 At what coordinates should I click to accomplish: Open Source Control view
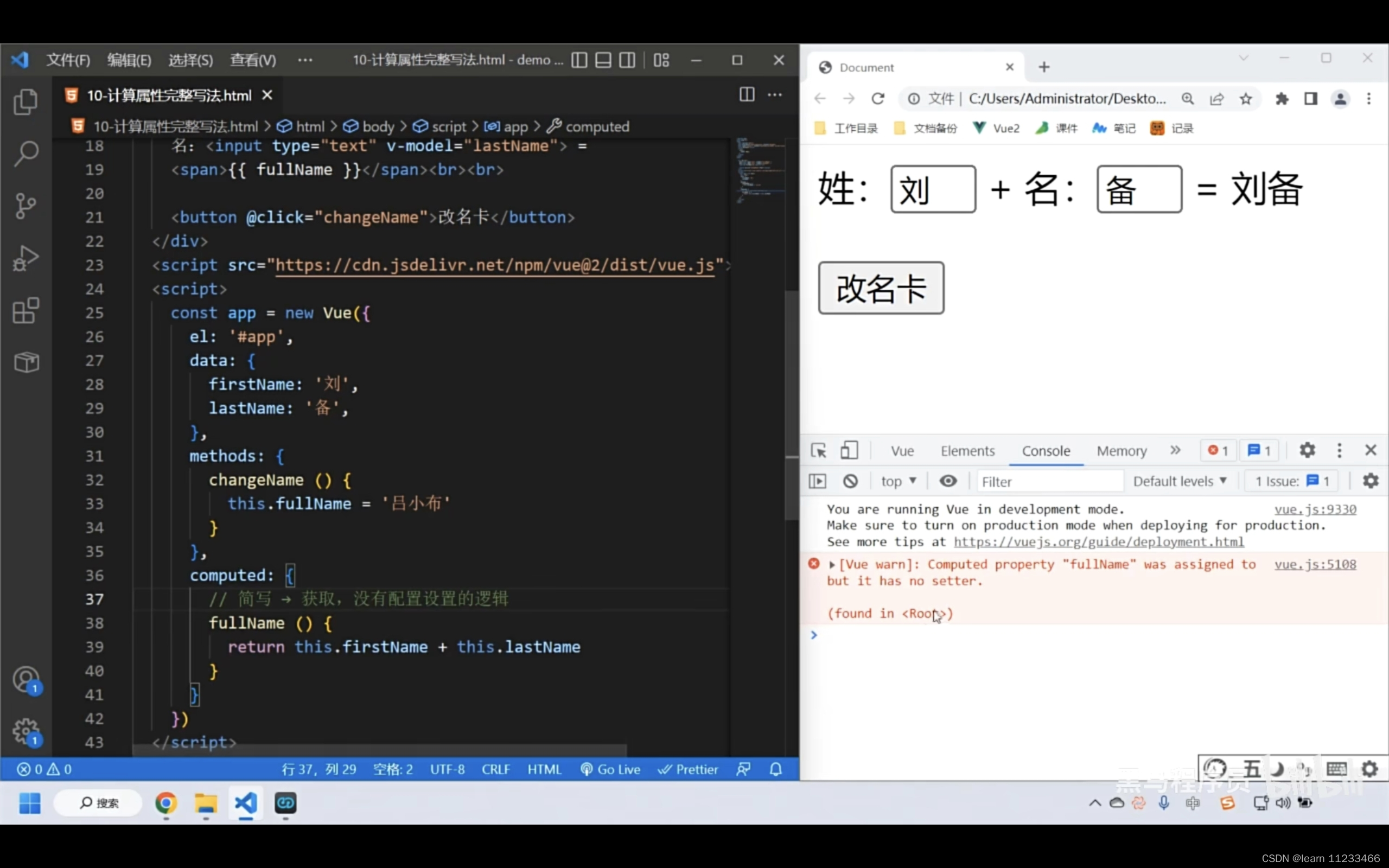click(26, 206)
